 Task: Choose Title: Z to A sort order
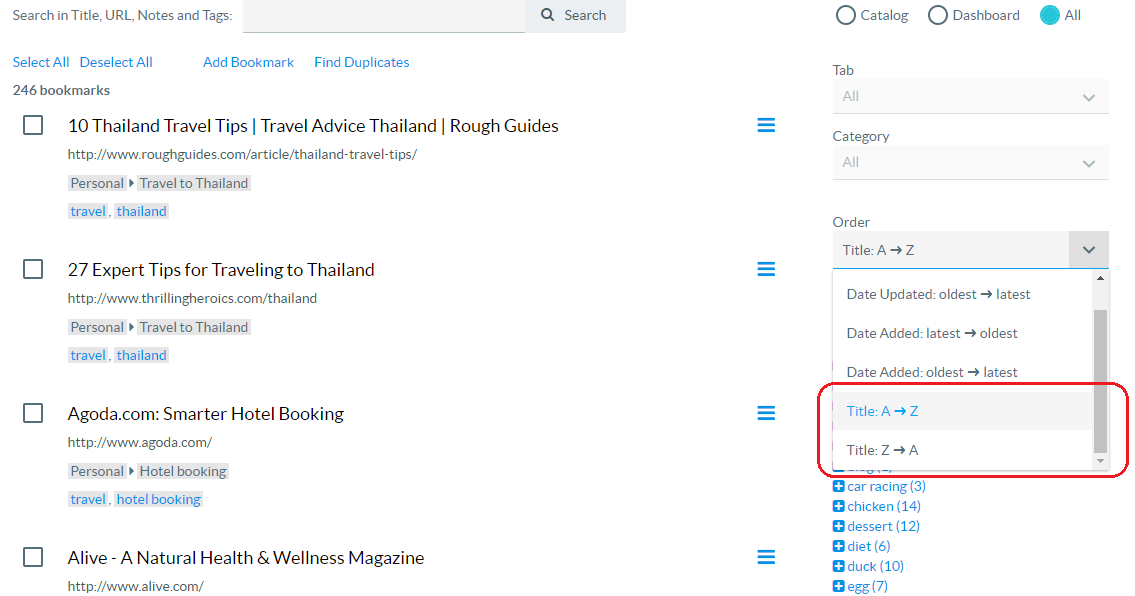pos(883,449)
